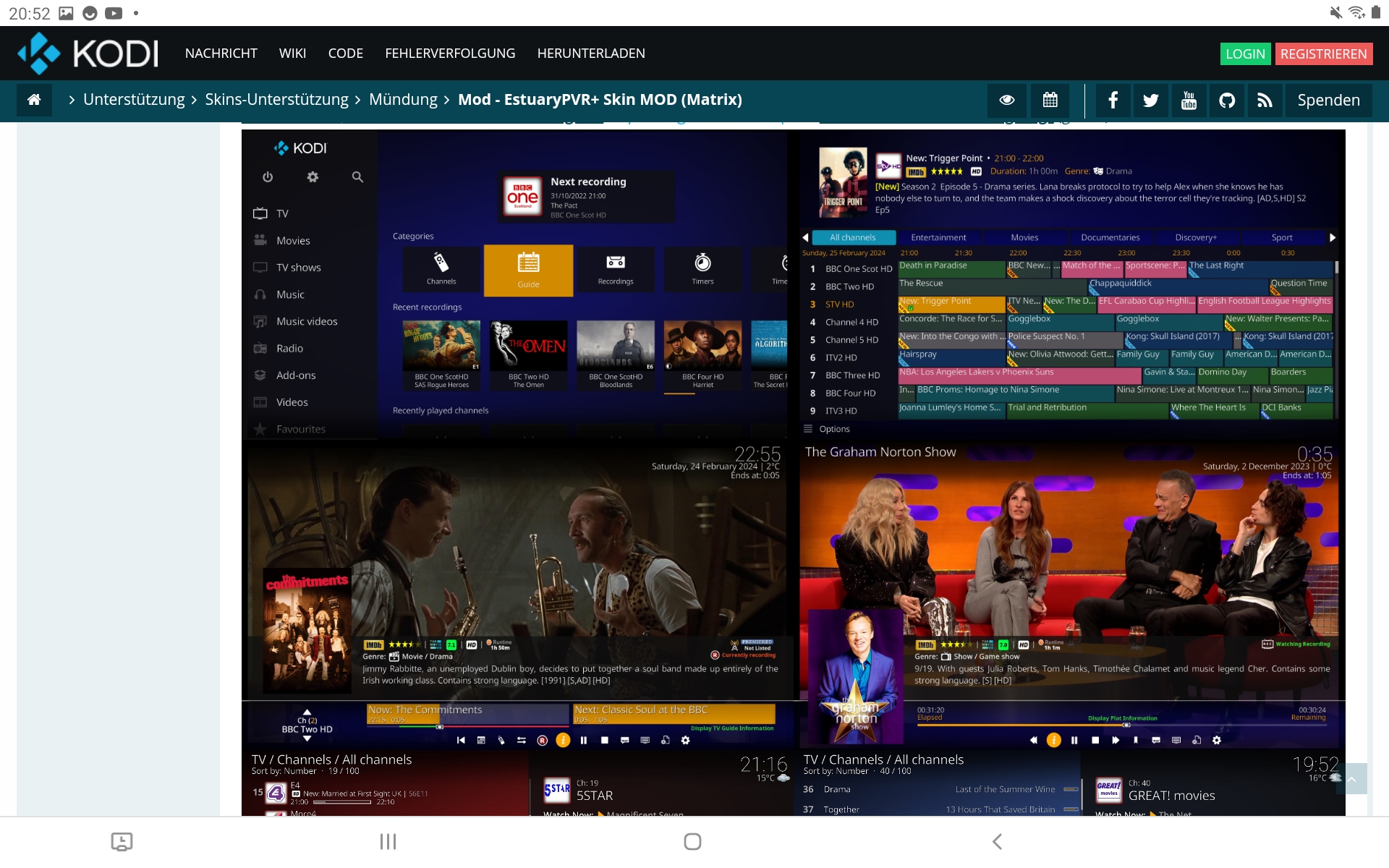The image size is (1389, 868).
Task: Go to forum home via house icon
Action: pos(34,100)
